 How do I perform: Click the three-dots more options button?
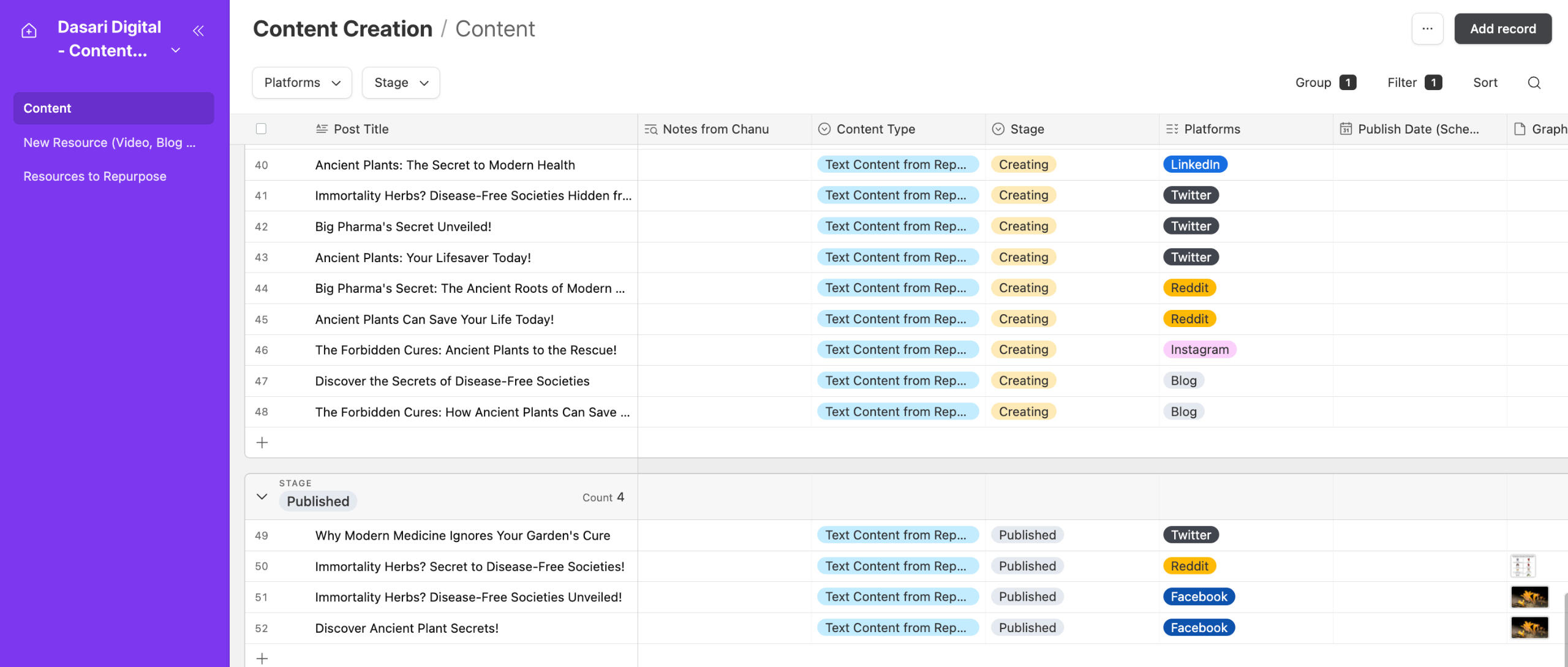coord(1427,29)
